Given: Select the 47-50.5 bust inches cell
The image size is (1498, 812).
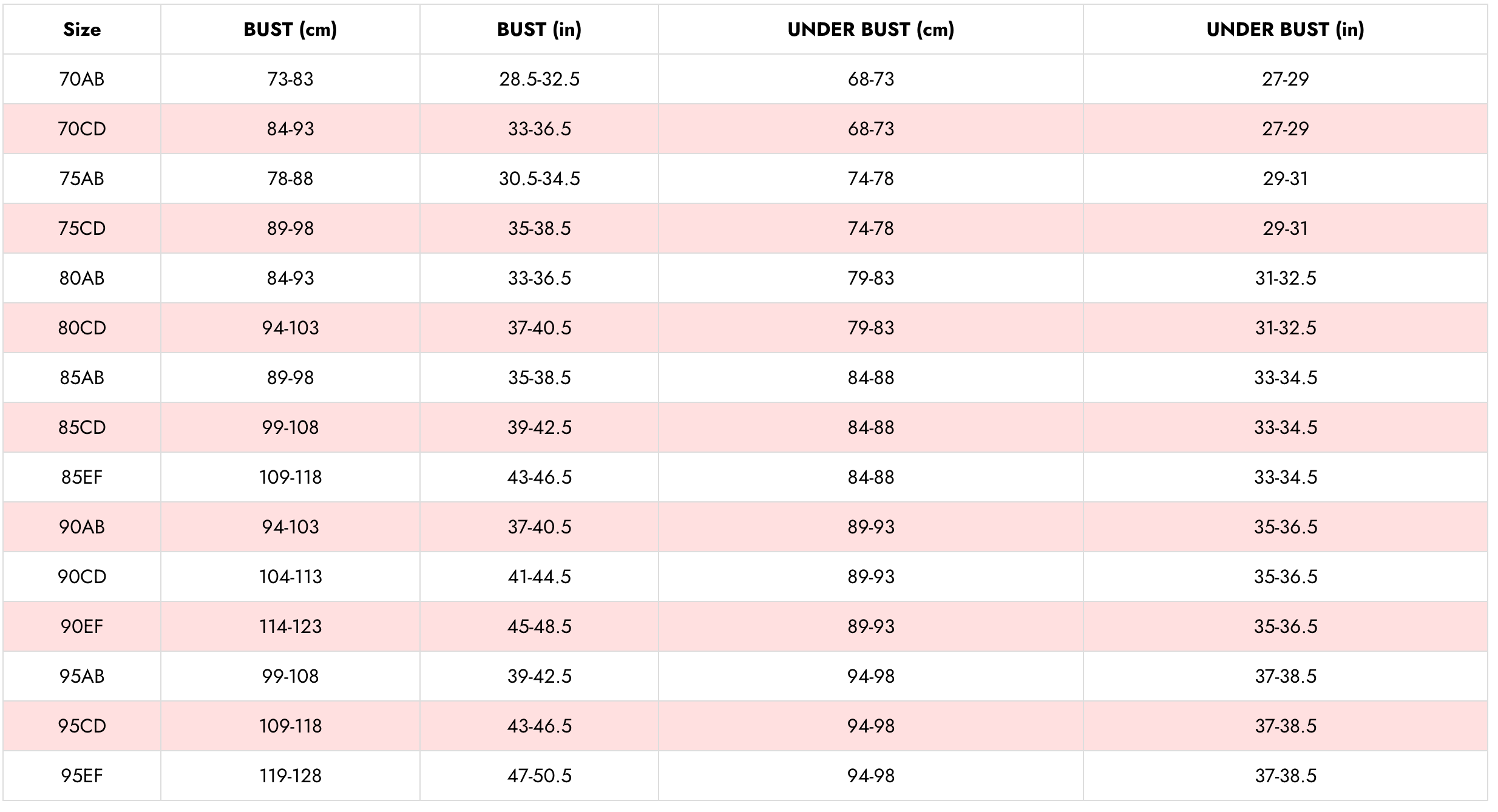Looking at the screenshot, I should pos(539,776).
